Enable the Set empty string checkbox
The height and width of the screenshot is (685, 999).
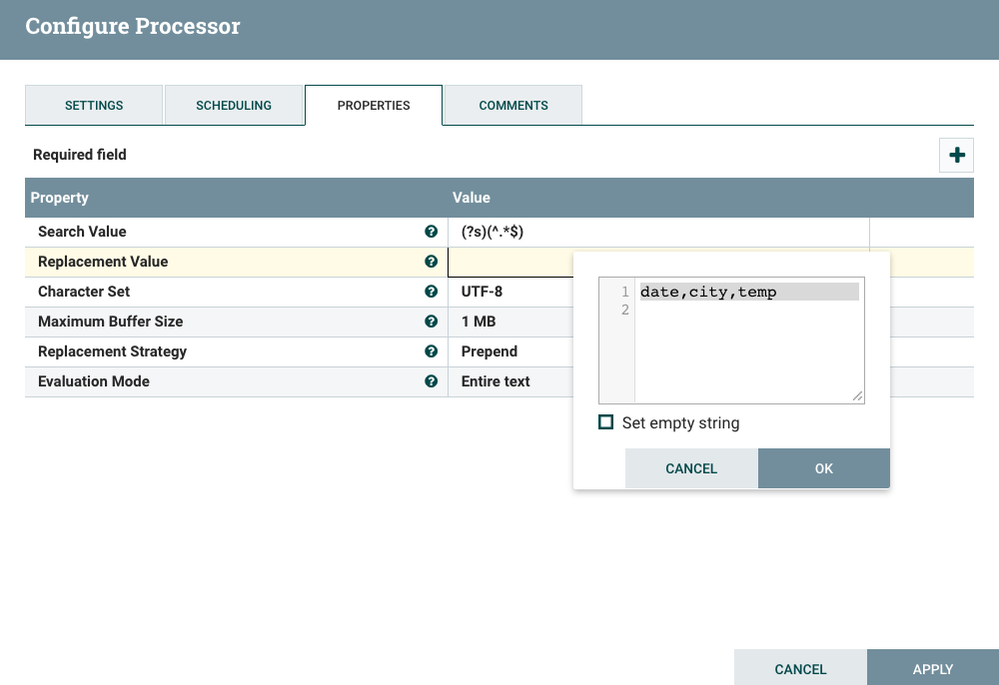tap(606, 422)
